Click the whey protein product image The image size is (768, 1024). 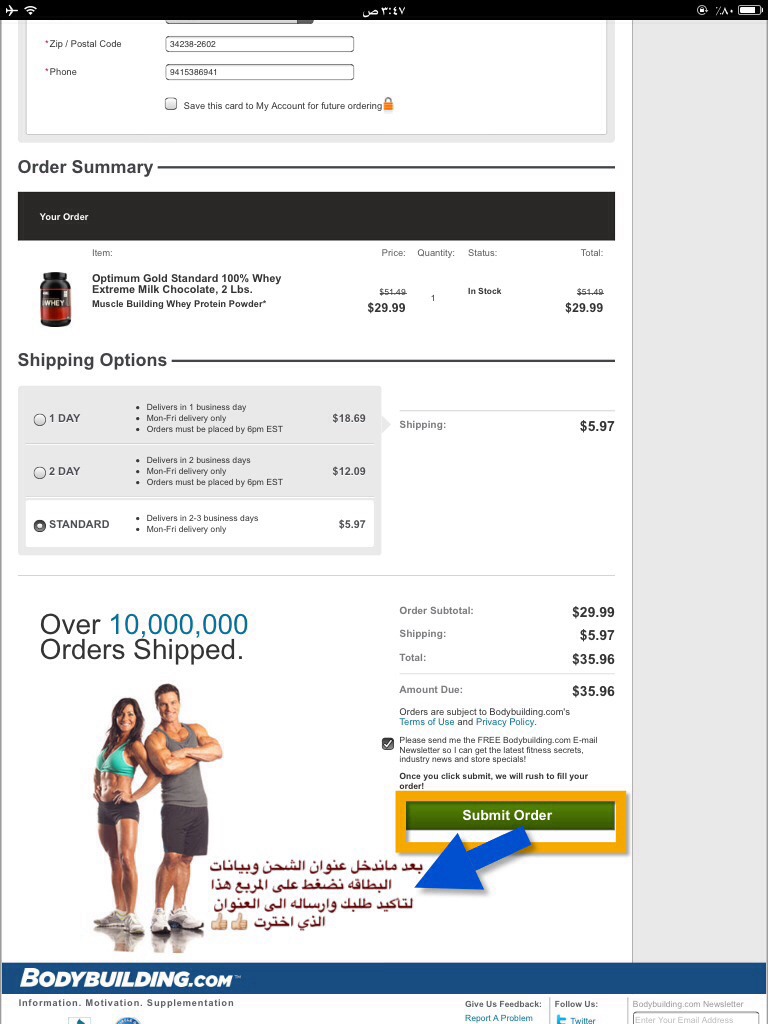[55, 299]
